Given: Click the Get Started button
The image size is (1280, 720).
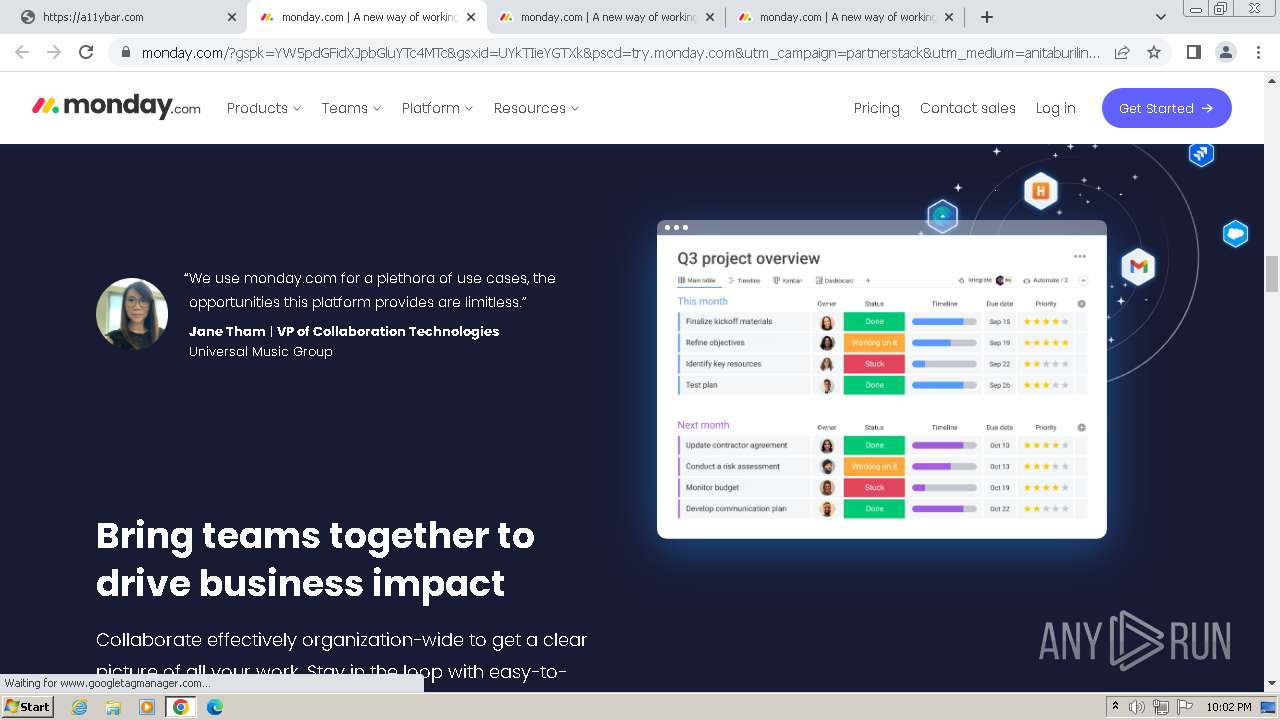Looking at the screenshot, I should (1167, 108).
